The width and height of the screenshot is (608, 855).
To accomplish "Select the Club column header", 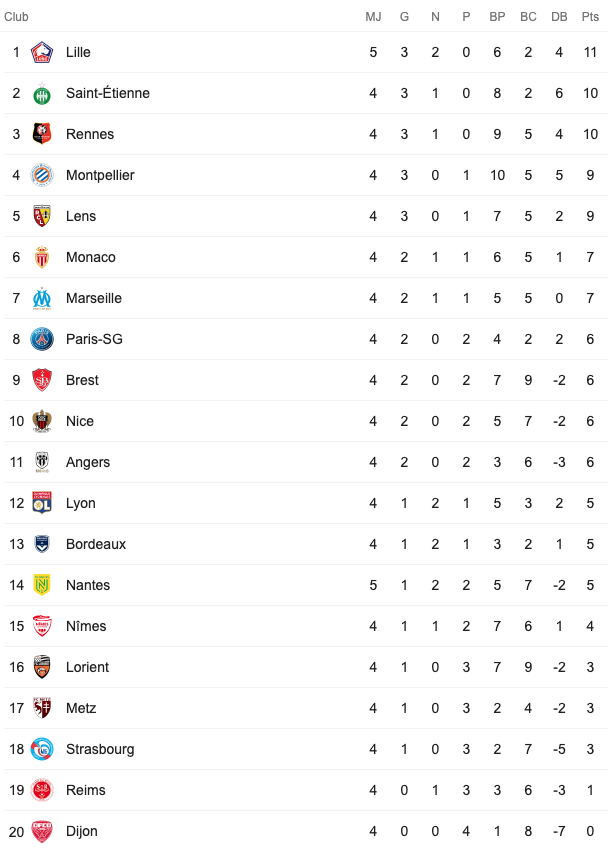I will pos(16,17).
